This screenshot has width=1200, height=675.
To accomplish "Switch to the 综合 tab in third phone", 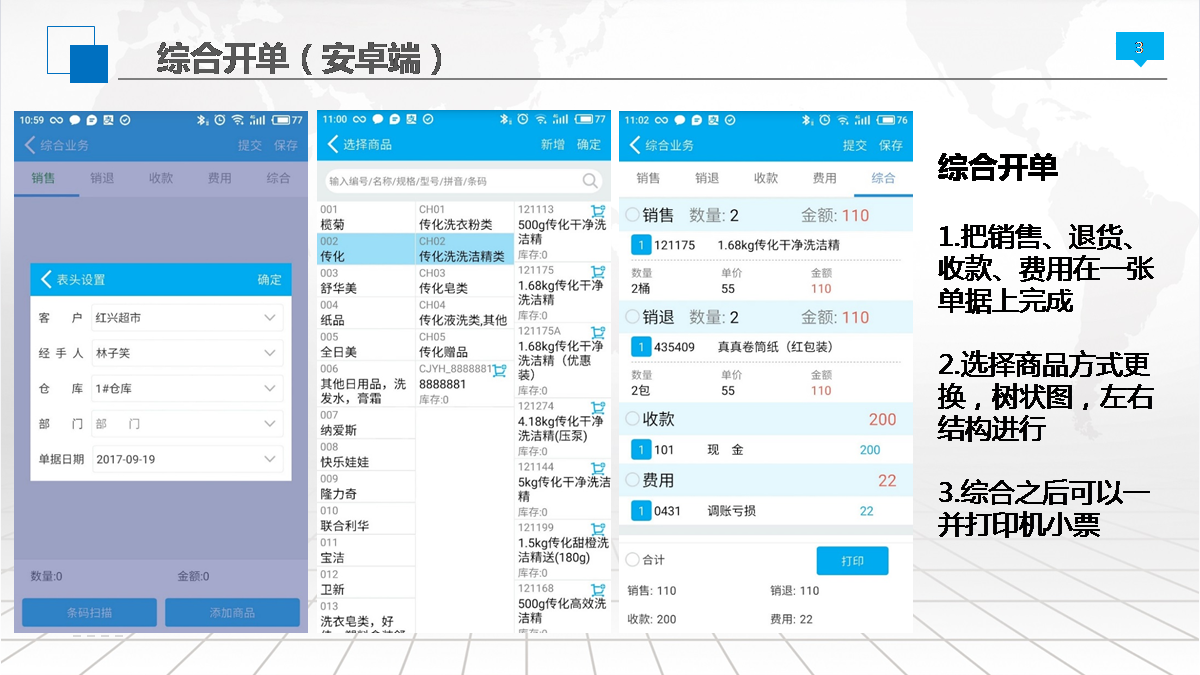I will coord(883,178).
